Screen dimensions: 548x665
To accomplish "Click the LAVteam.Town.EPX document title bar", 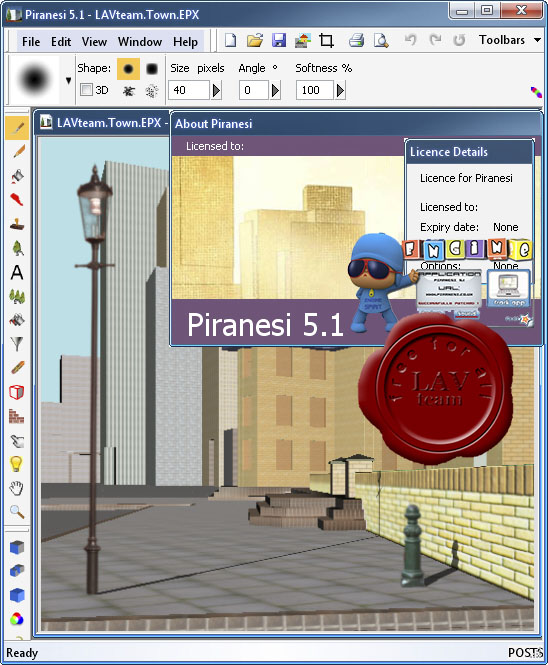I will point(102,123).
